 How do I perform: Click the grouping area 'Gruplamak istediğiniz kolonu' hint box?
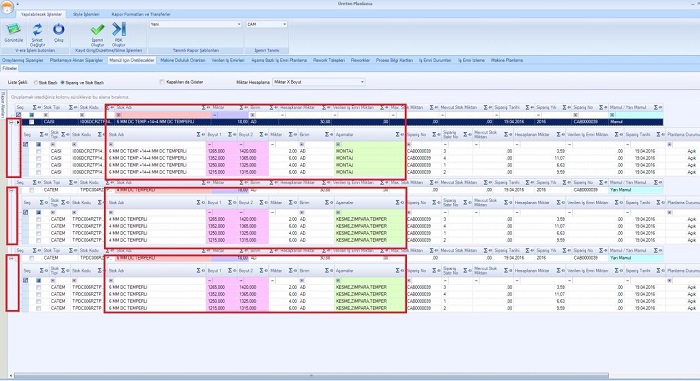71,97
